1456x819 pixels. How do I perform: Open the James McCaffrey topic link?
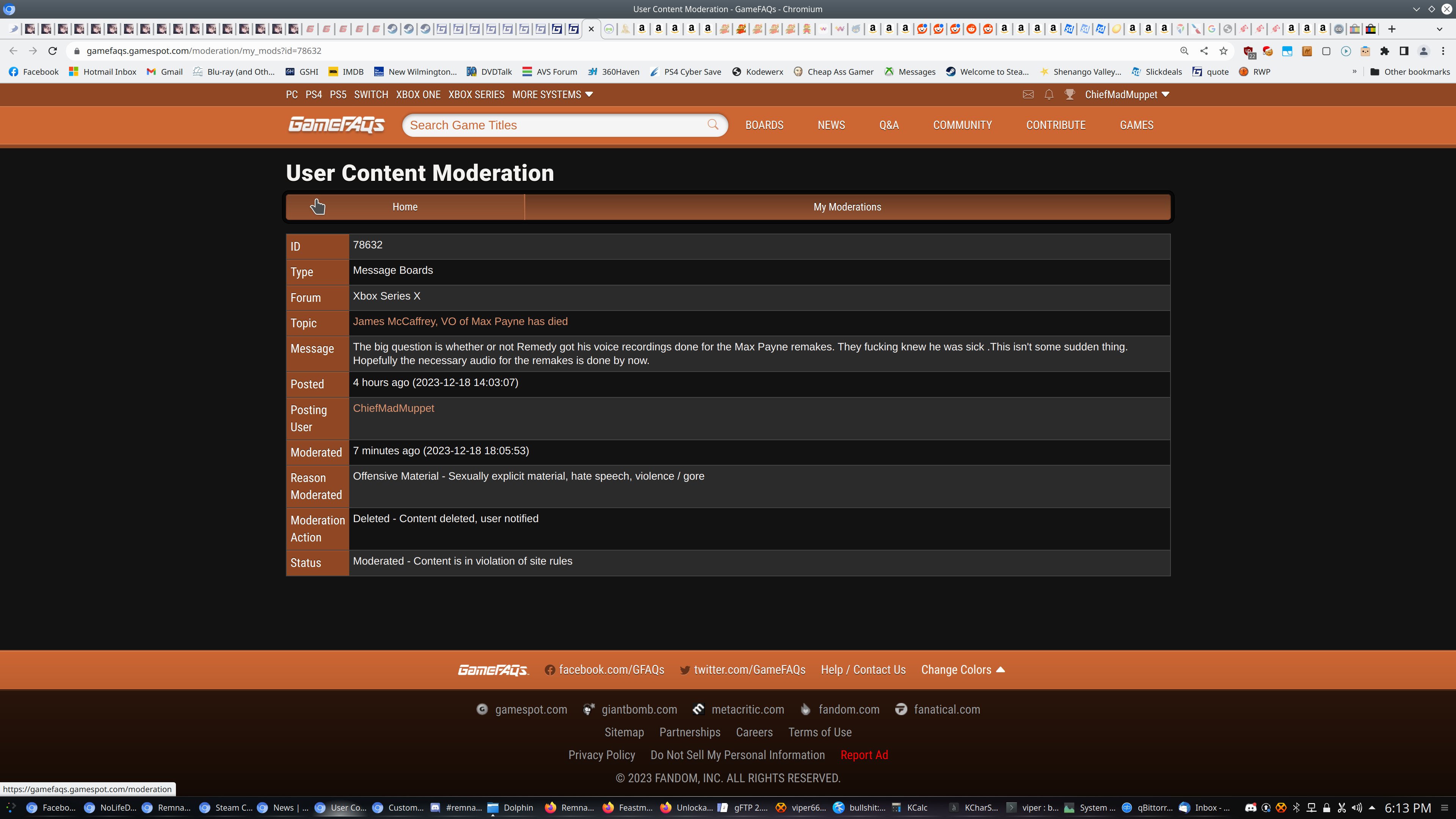coord(460,322)
